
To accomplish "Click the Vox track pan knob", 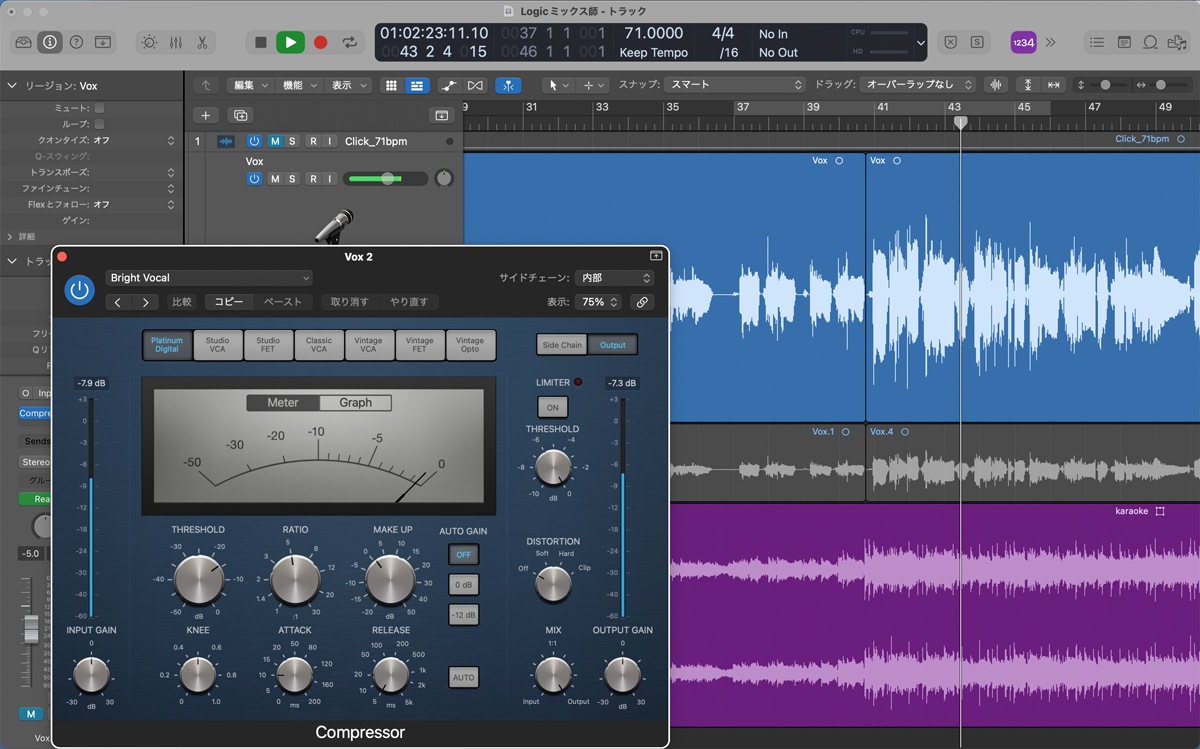I will click(x=443, y=179).
